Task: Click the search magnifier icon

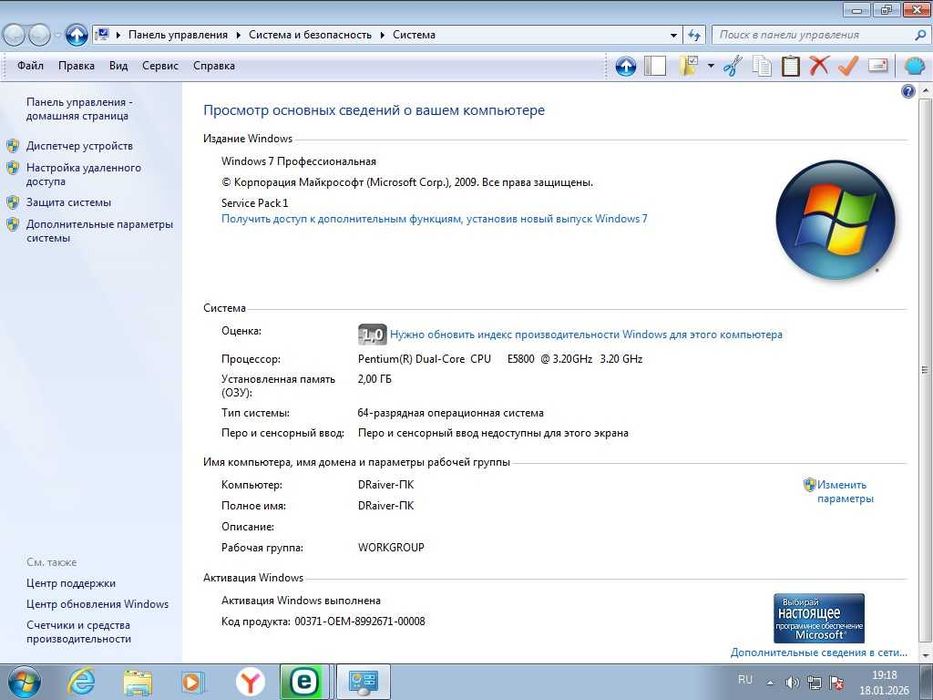Action: click(920, 35)
